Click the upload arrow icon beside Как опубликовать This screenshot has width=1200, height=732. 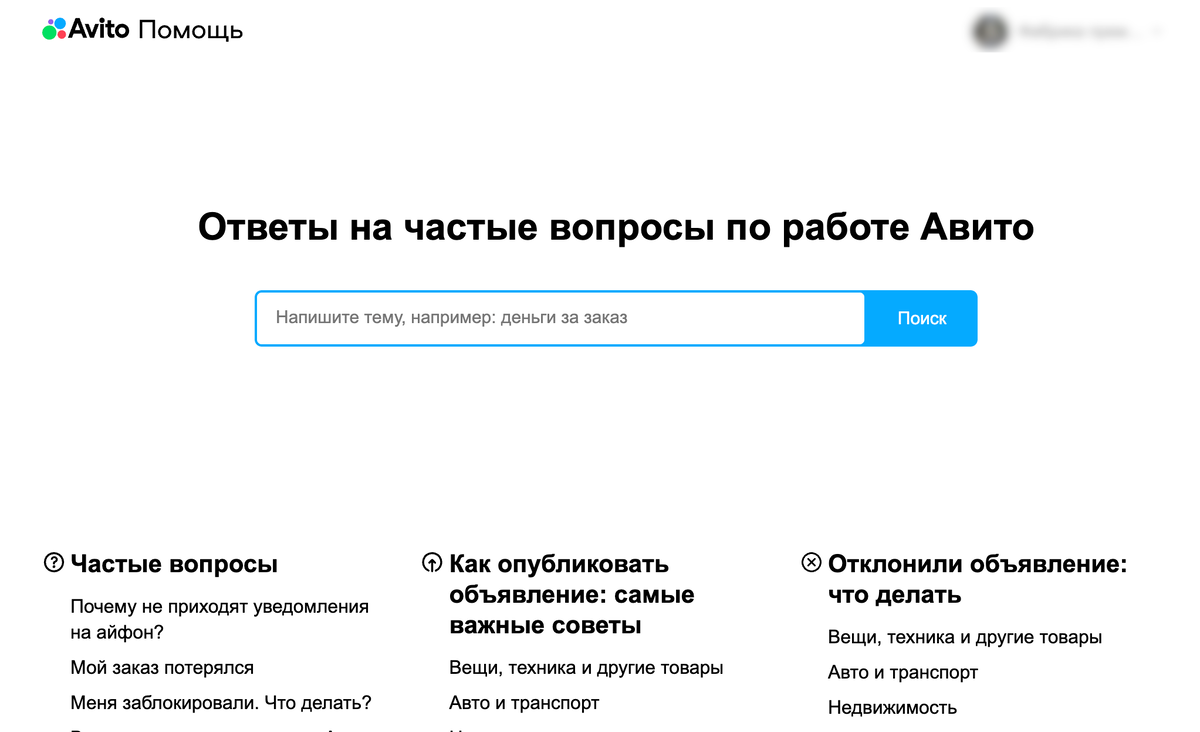click(x=432, y=563)
